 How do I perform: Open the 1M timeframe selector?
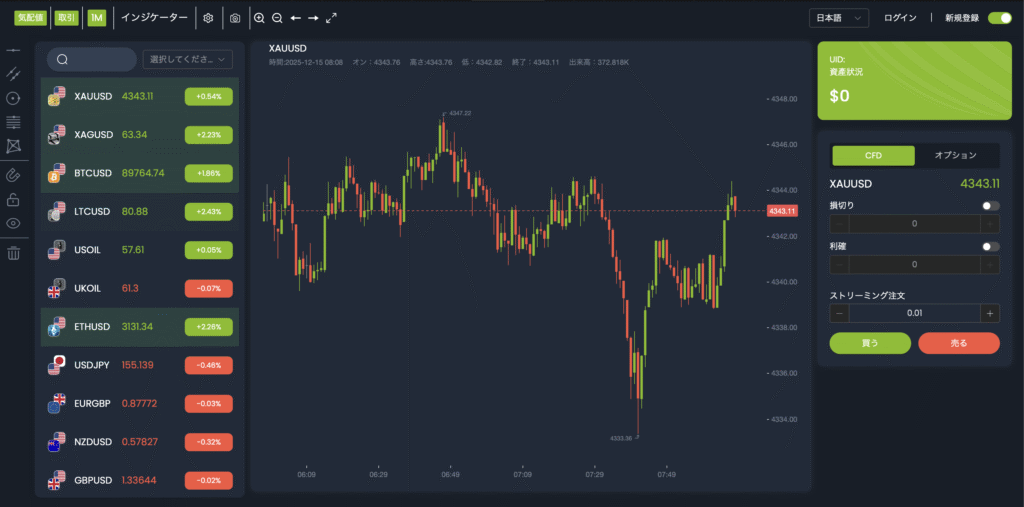[96, 18]
